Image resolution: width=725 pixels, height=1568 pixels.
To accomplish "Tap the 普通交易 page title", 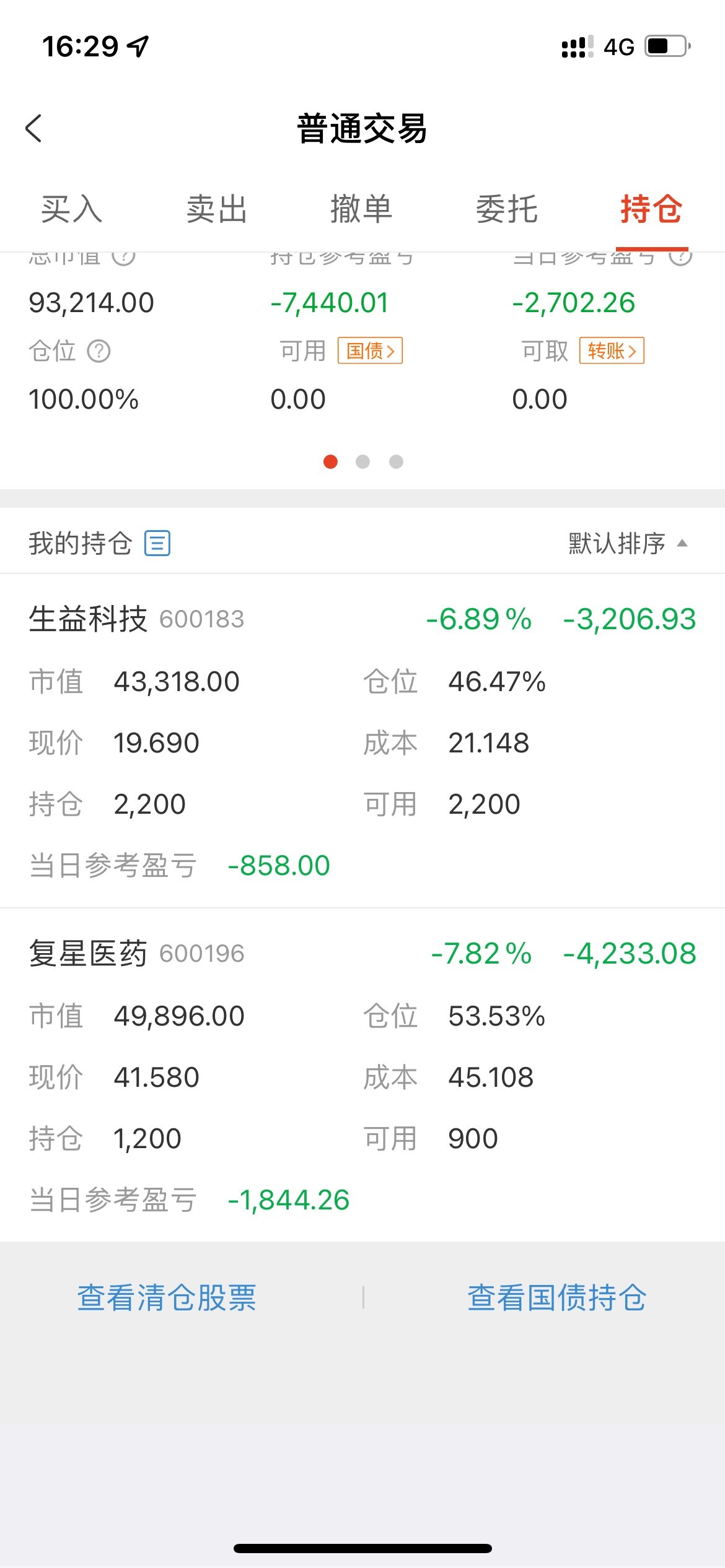I will [362, 129].
